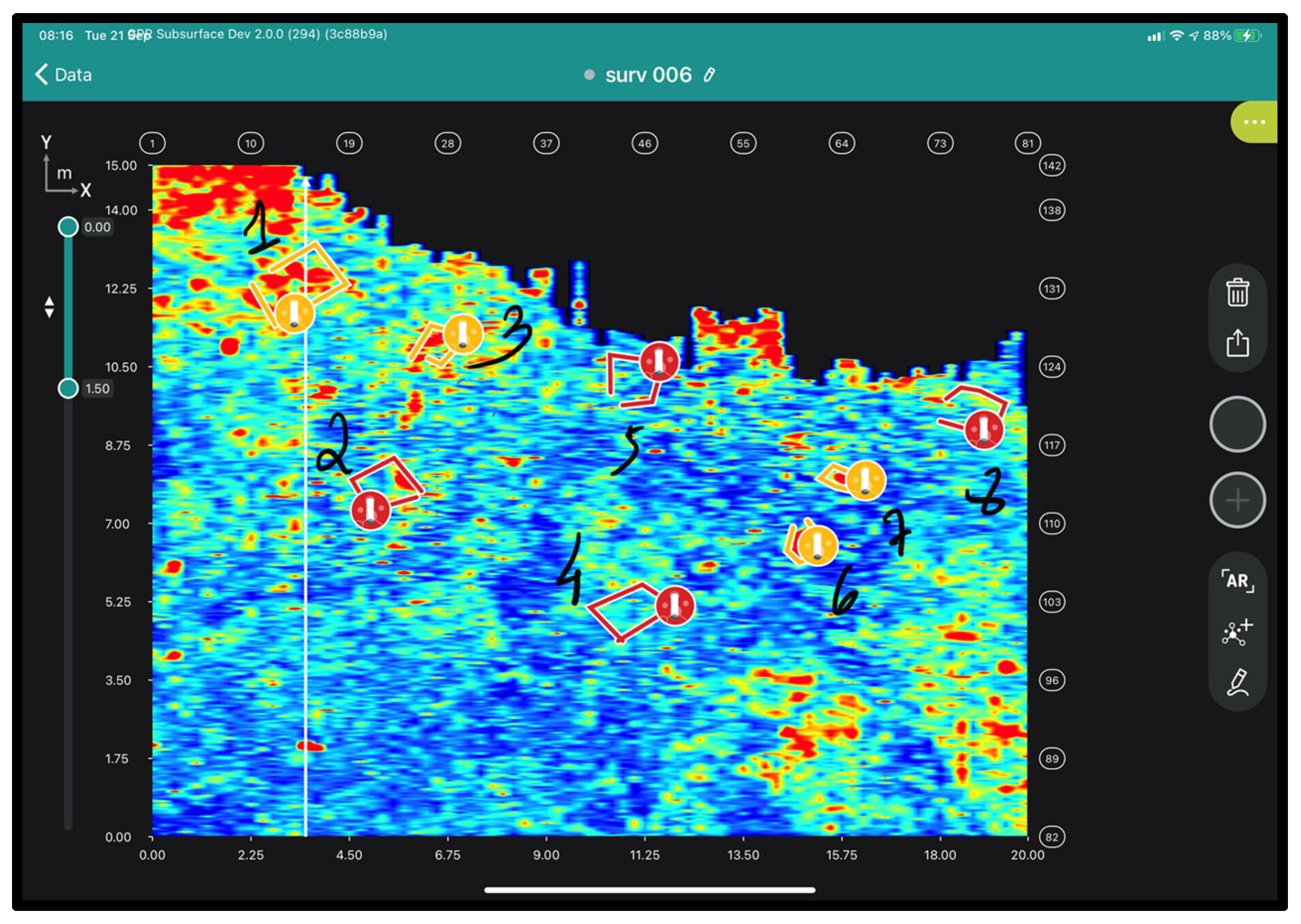Tap the up-down depth stepper arrows
Viewport: 1301px width, 924px height.
pyautogui.click(x=50, y=306)
